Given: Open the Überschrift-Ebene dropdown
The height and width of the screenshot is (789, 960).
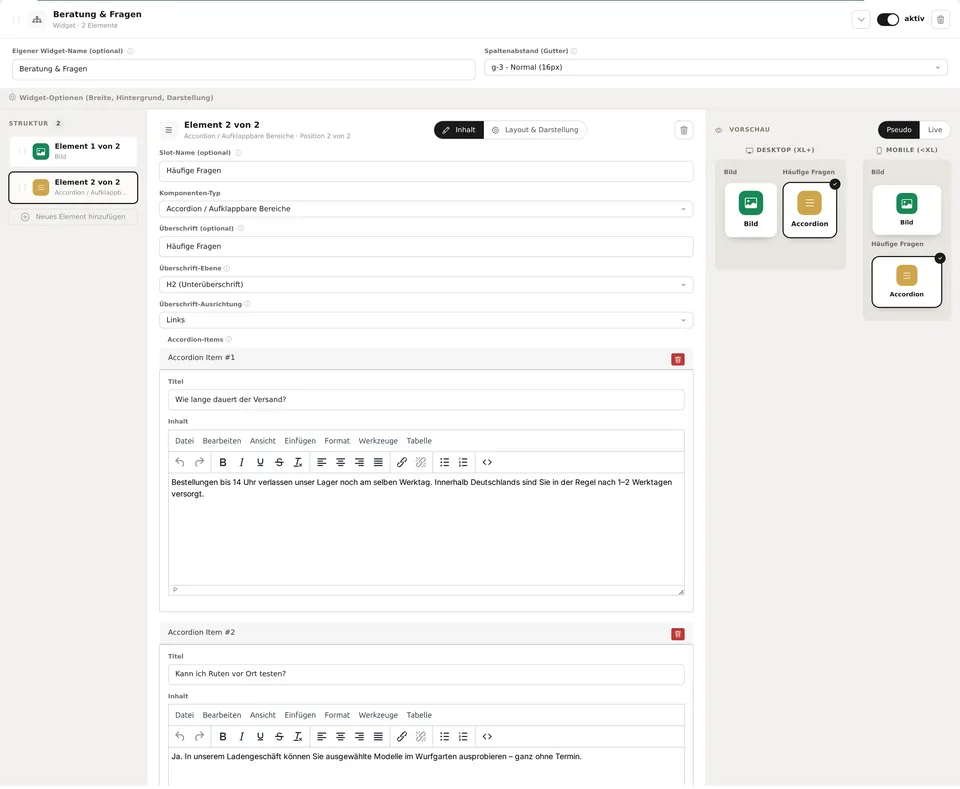Looking at the screenshot, I should [426, 285].
